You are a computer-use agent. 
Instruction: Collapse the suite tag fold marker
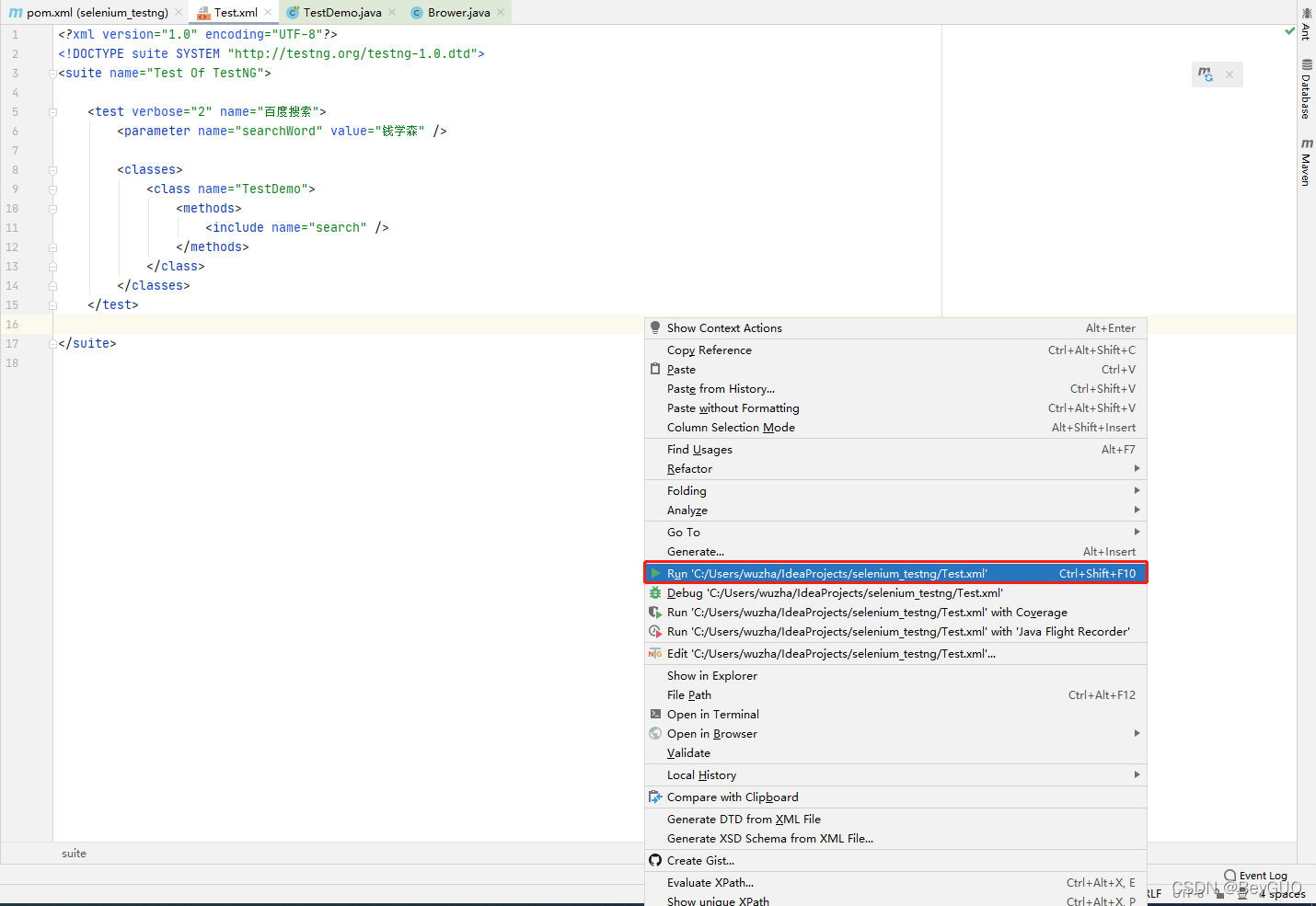(52, 74)
